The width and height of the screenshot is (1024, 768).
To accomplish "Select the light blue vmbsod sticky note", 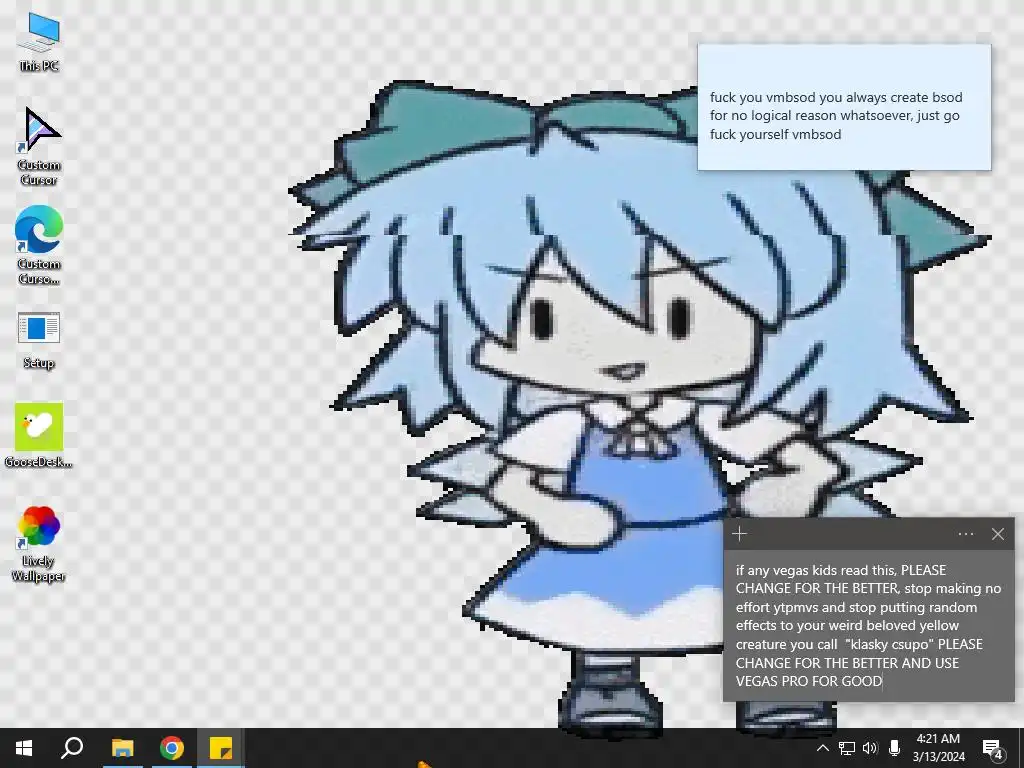I will (x=844, y=107).
